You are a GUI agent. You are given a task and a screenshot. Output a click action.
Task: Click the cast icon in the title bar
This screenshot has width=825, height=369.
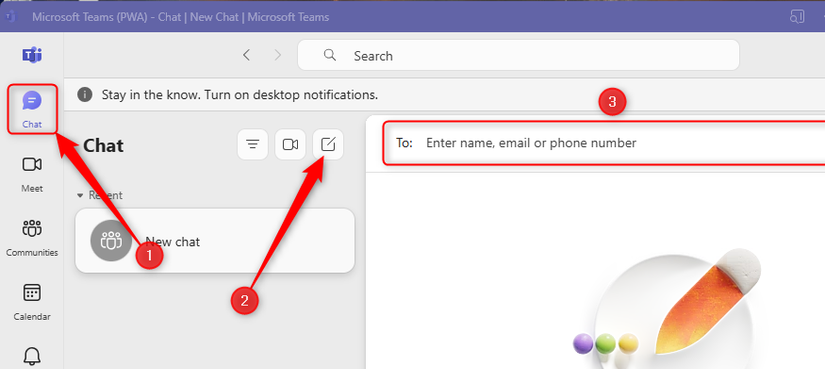point(797,16)
